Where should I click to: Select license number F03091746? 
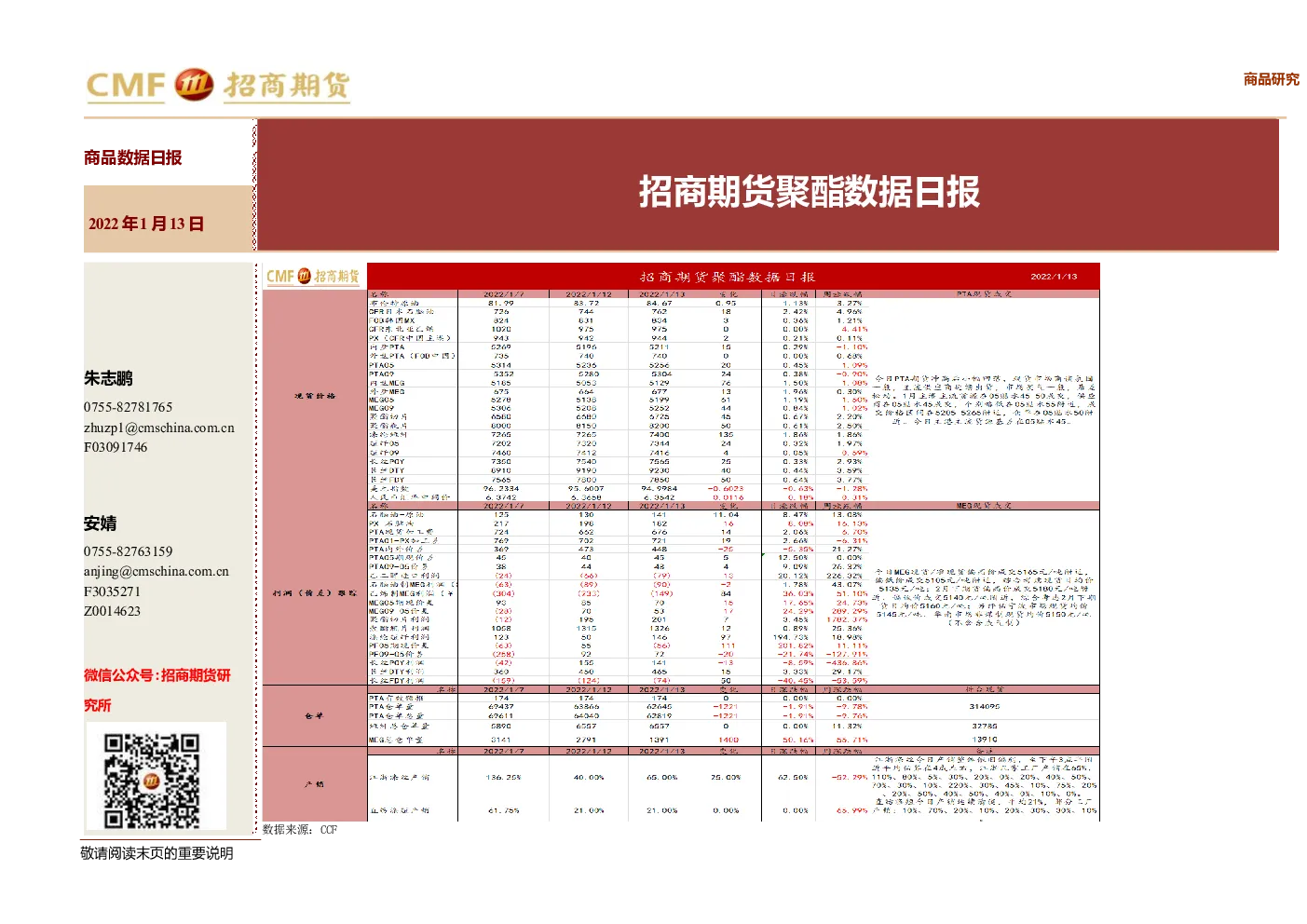116,447
